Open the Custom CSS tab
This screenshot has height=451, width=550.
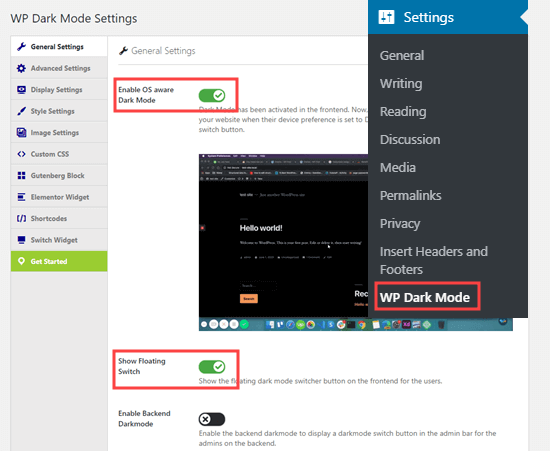(x=59, y=154)
